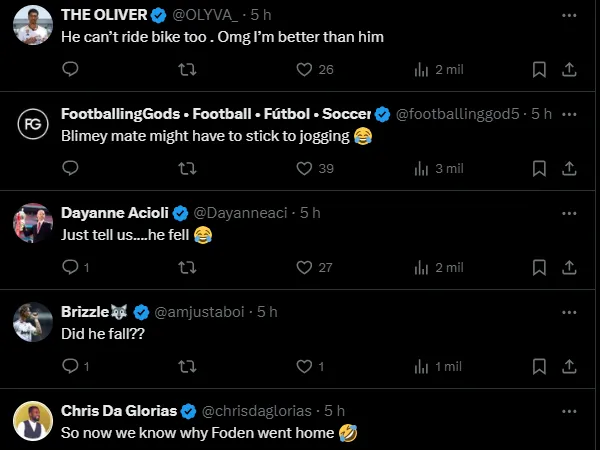Open more options on Chris Da Glorias's tweet
Viewport: 600px width, 450px height.
569,411
